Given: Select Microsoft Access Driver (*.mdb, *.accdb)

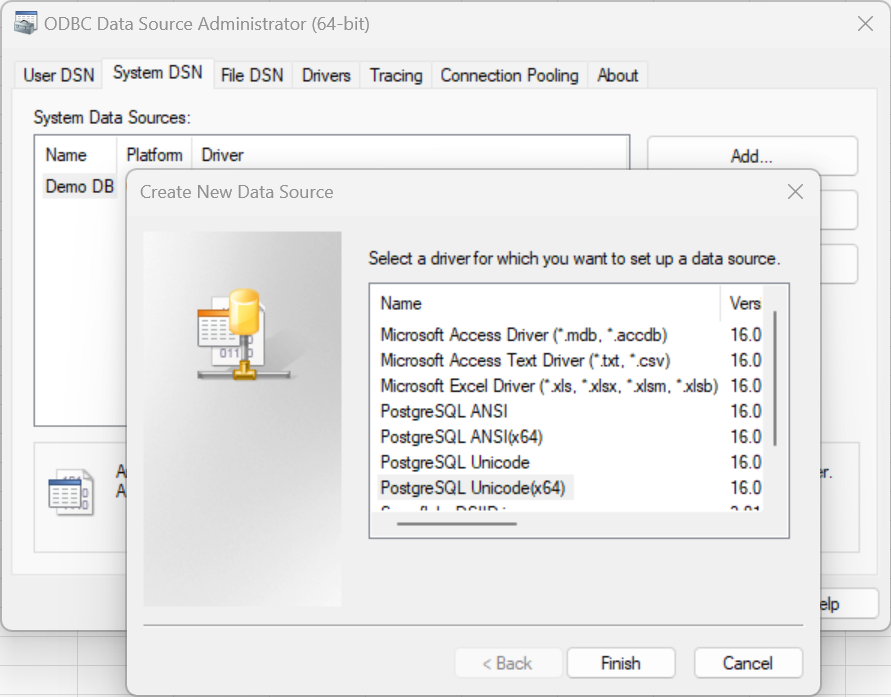Looking at the screenshot, I should [x=523, y=335].
